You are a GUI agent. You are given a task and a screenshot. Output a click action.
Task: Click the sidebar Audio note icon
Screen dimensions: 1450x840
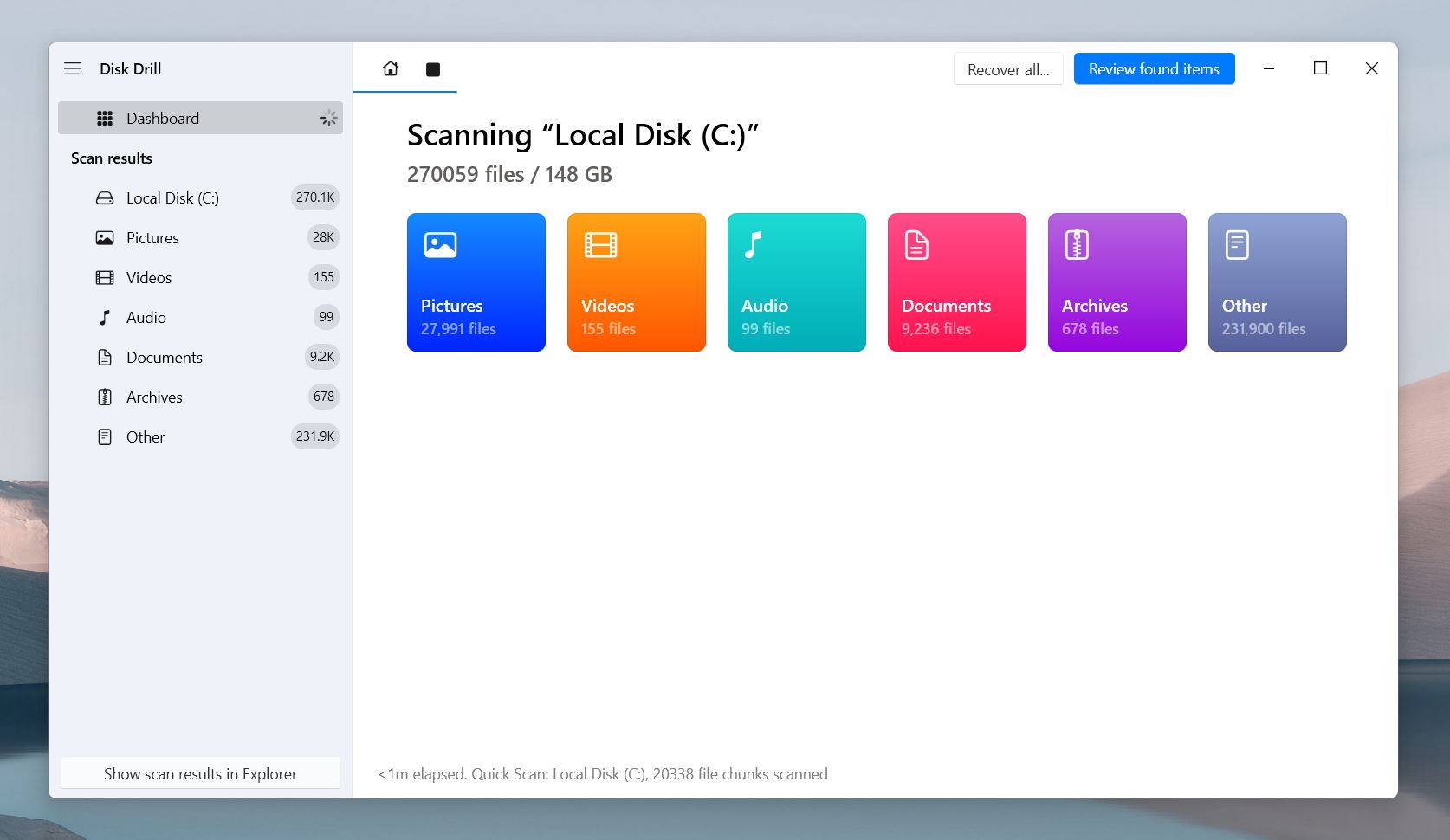(105, 318)
